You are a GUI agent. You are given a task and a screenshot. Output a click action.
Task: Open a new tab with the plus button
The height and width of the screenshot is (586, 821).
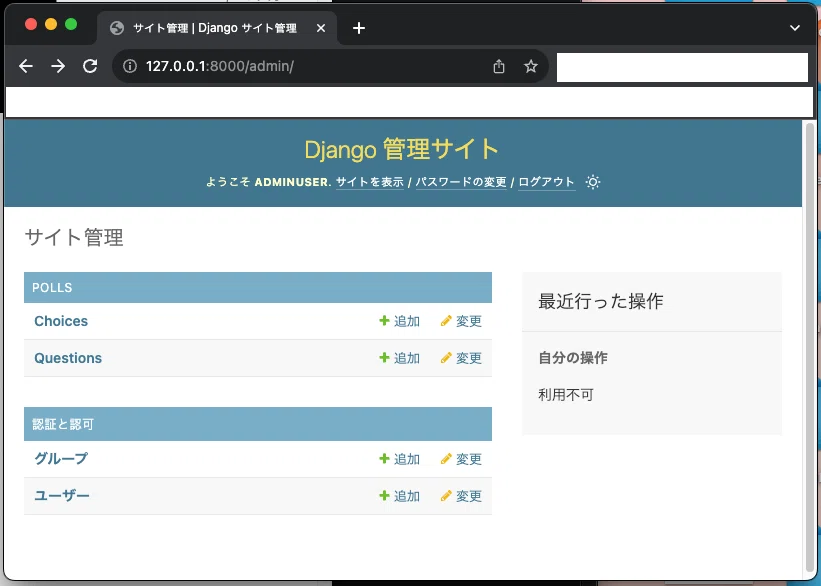click(x=359, y=28)
